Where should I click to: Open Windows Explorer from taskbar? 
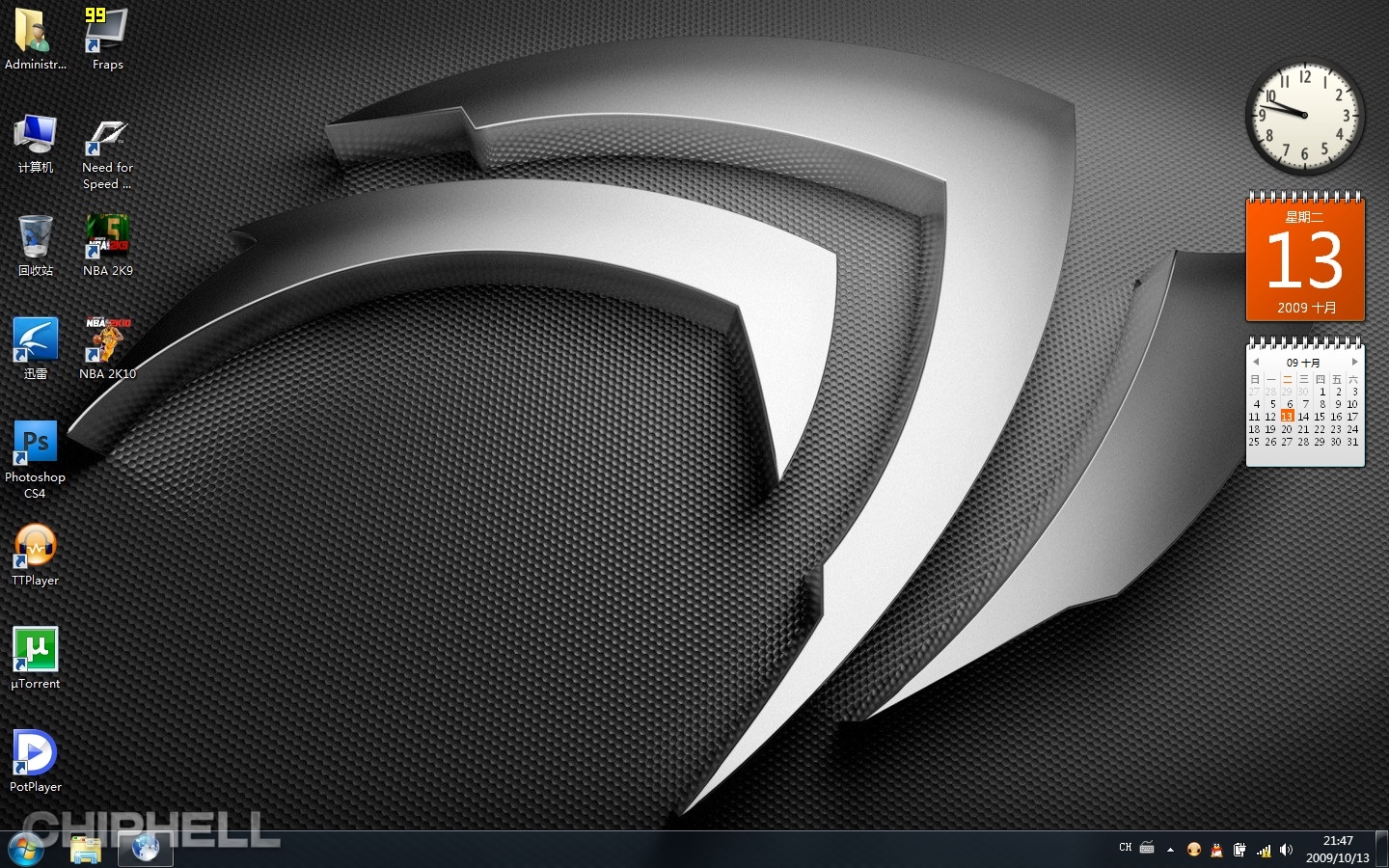86,850
